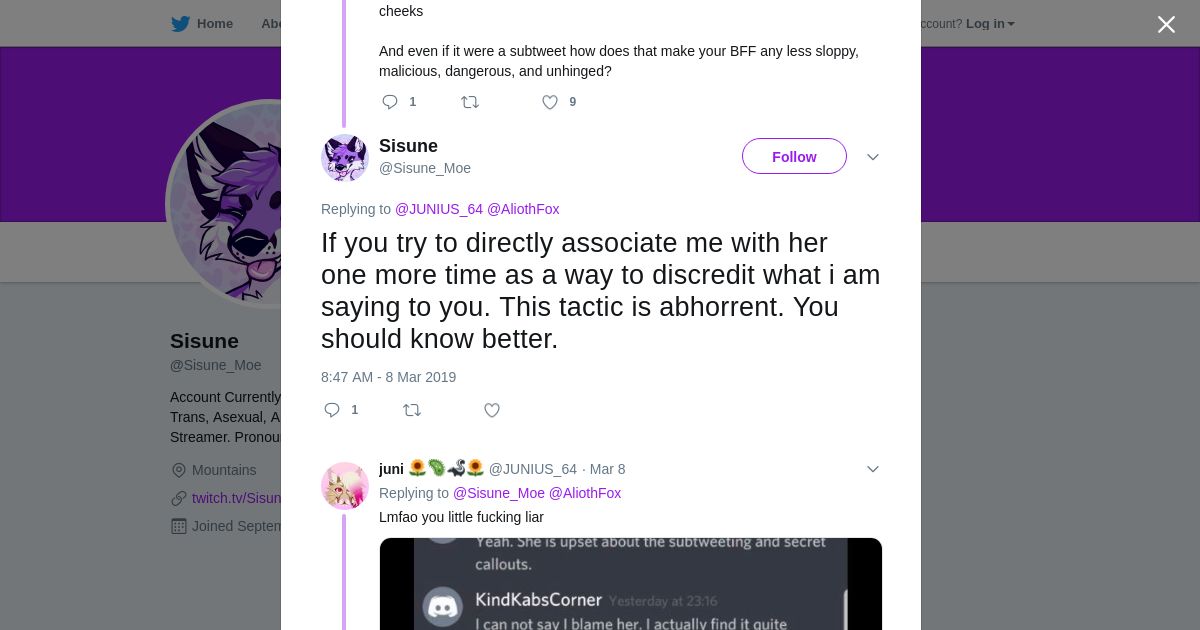Open the Log in dropdown
This screenshot has height=630, width=1200.
click(x=989, y=24)
